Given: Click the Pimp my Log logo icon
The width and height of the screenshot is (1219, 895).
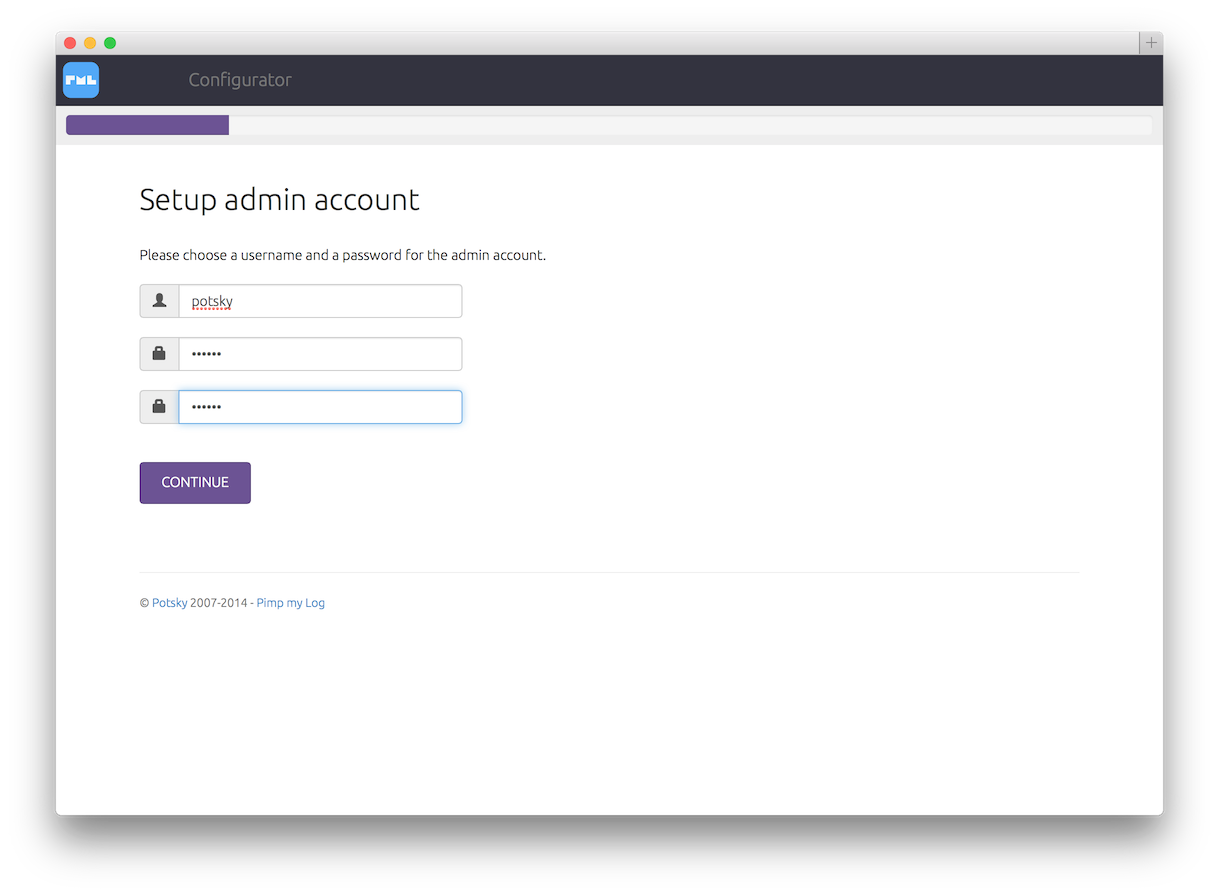Looking at the screenshot, I should (x=81, y=80).
